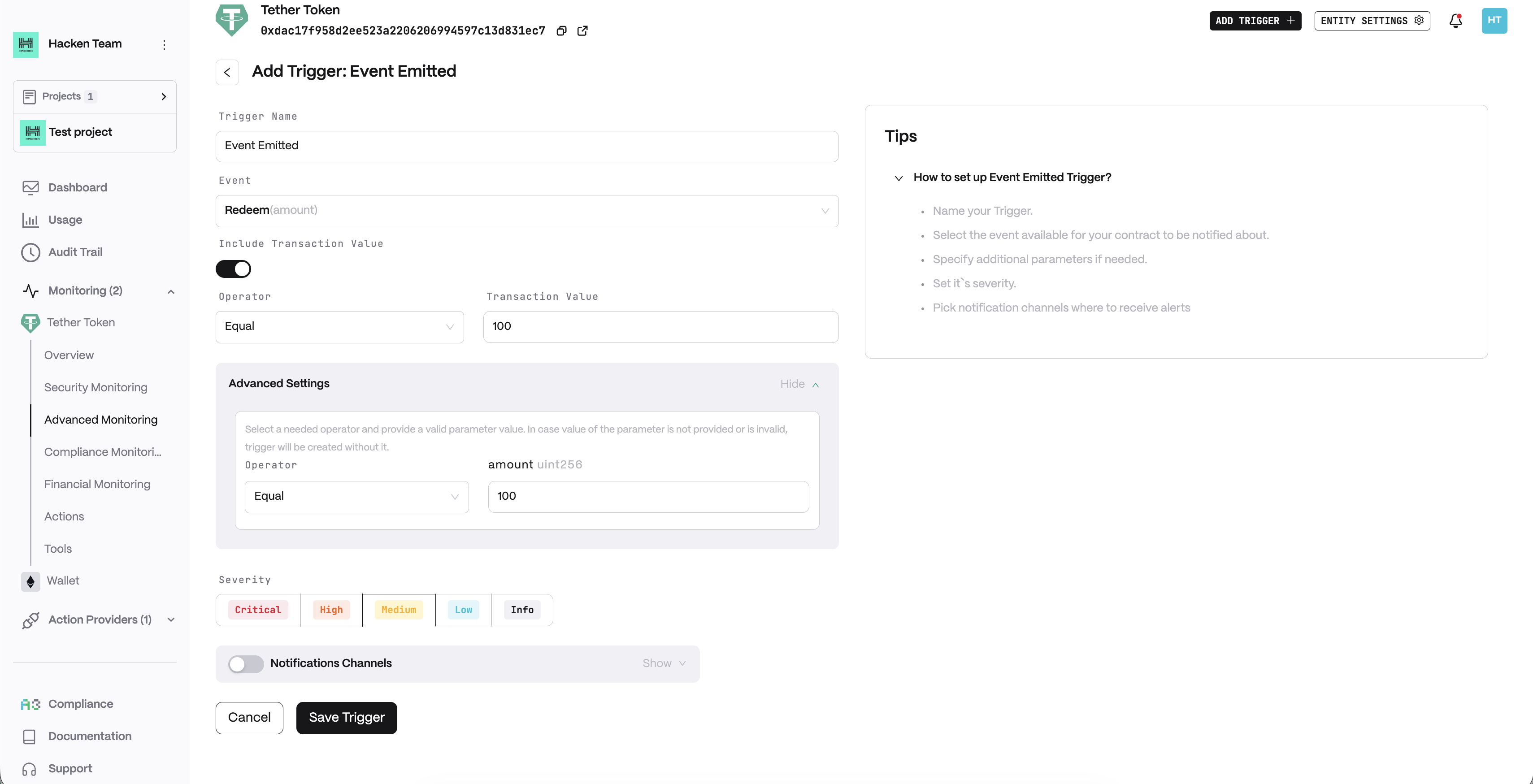
Task: Go back using the arrow button
Action: tap(227, 73)
